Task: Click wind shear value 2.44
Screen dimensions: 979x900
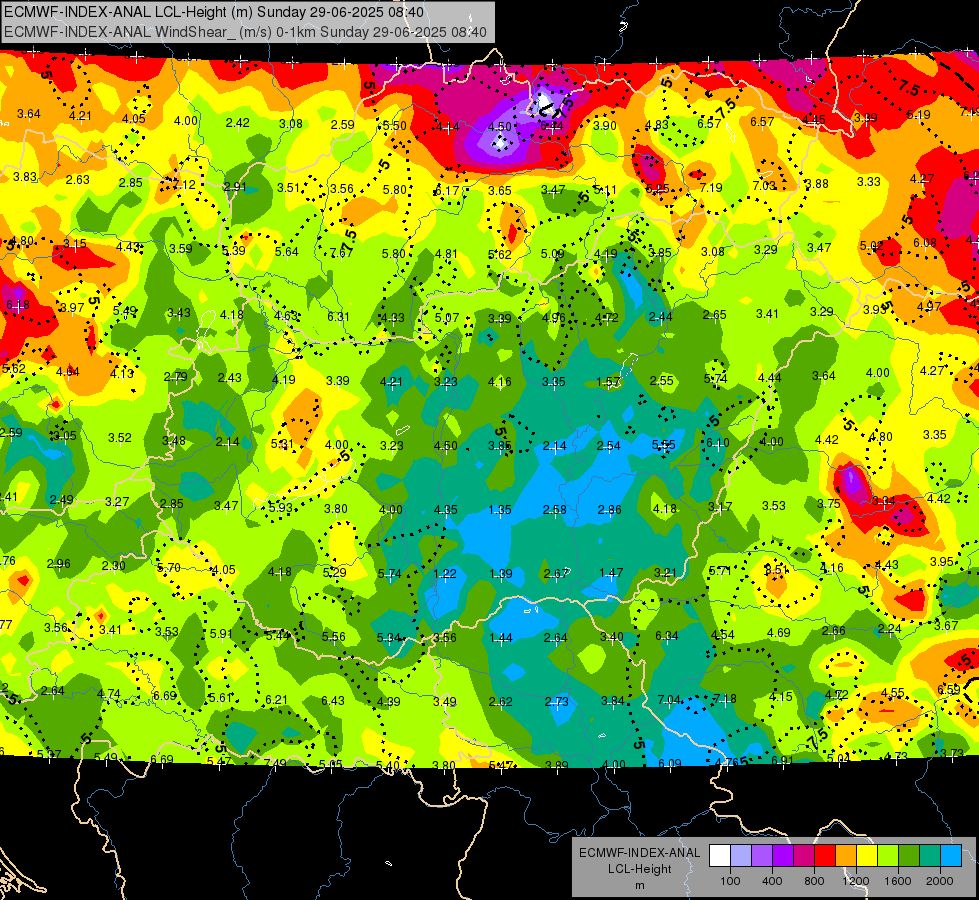Action: point(661,317)
